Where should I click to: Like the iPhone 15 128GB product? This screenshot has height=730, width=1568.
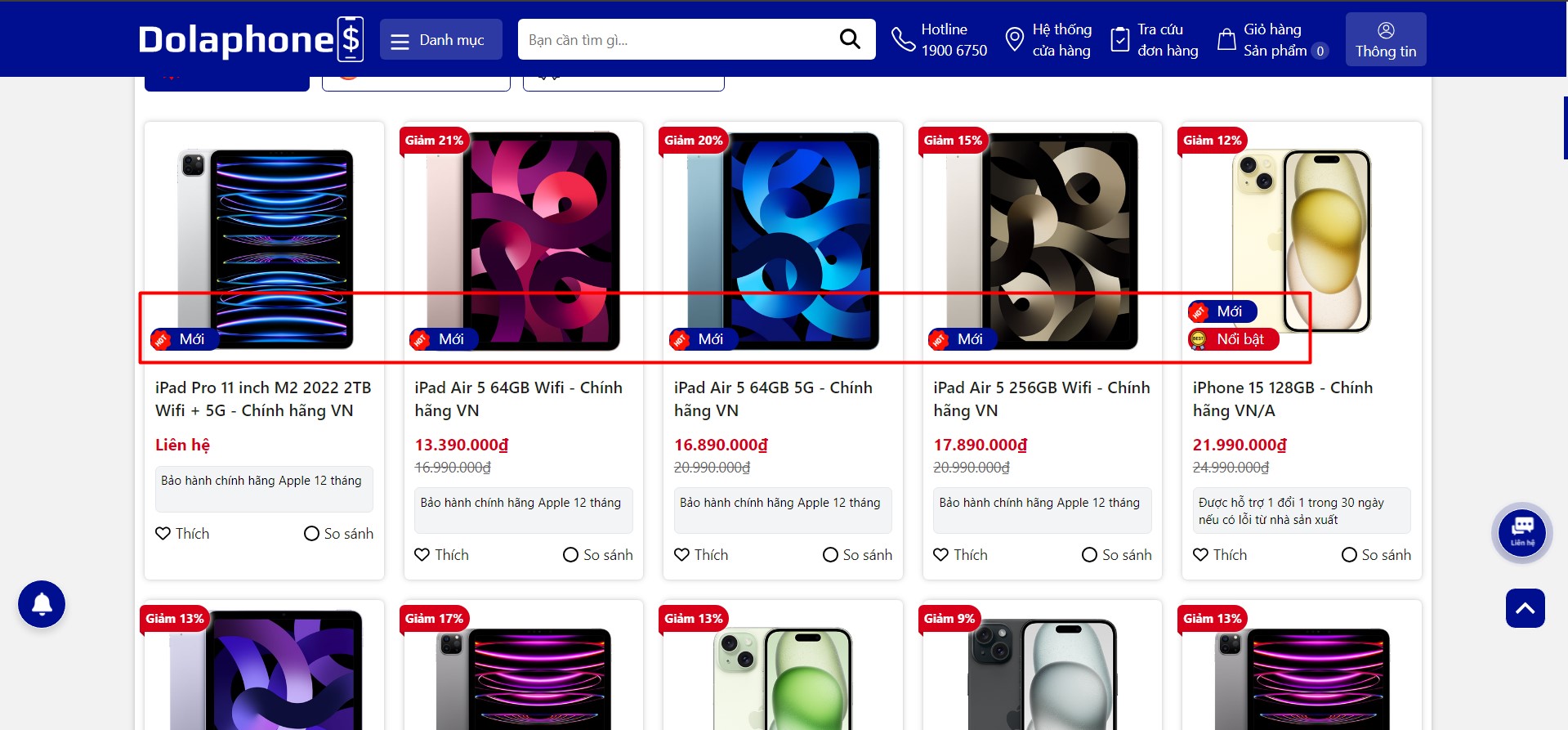1200,555
